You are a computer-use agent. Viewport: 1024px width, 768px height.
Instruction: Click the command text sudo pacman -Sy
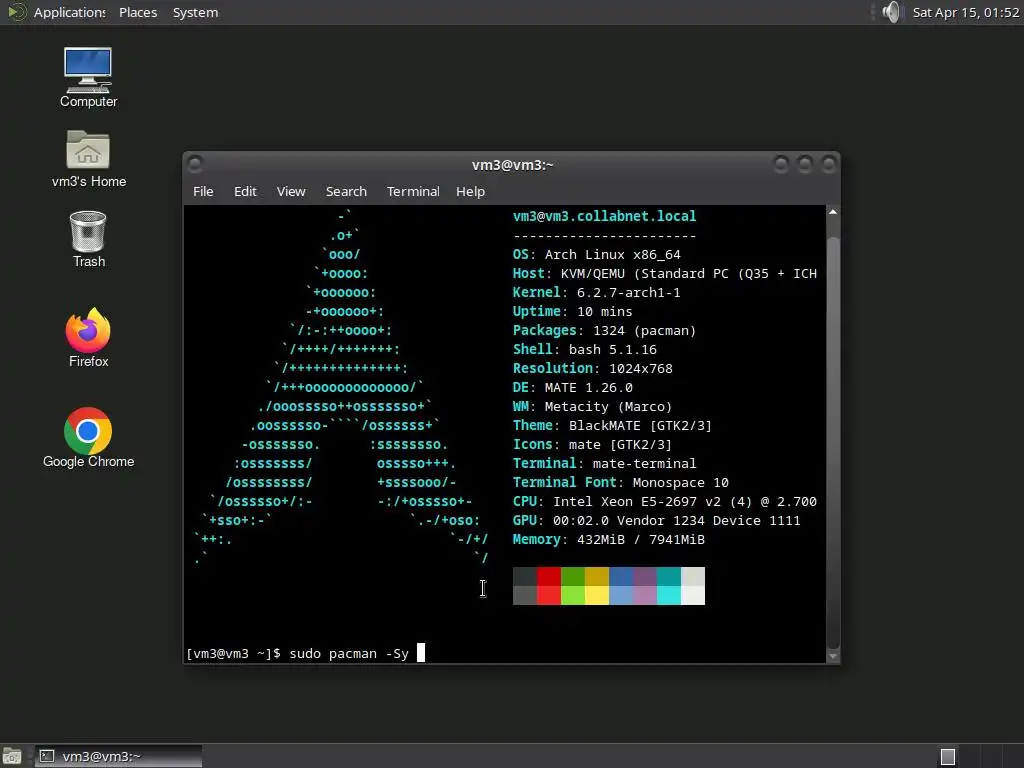349,654
